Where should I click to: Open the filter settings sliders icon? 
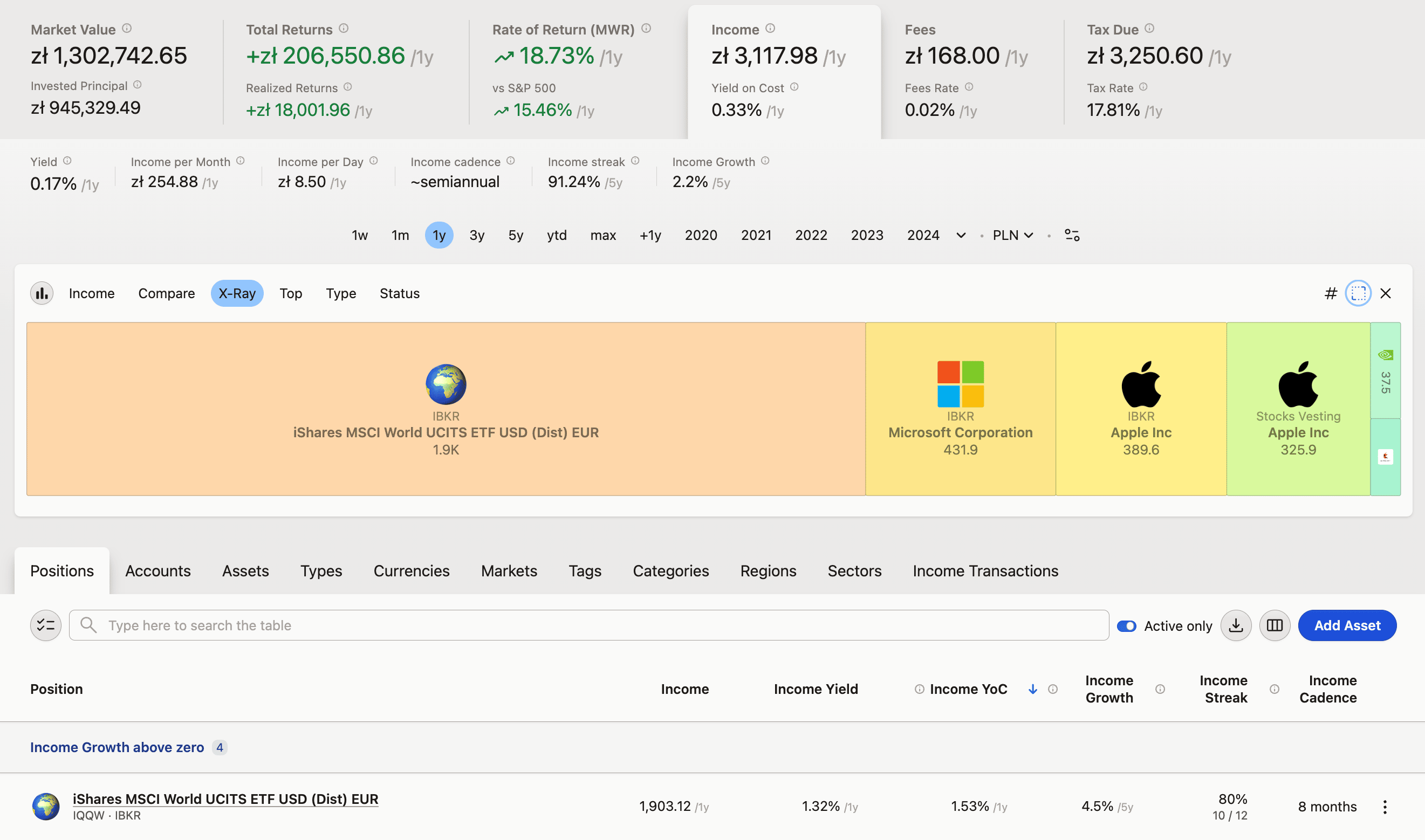coord(1072,235)
